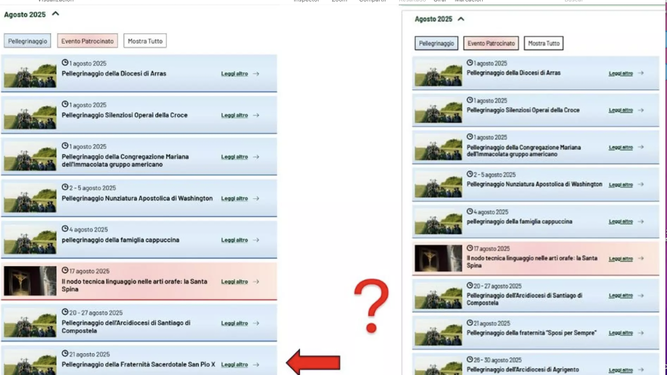Screen dimensions: 667x375
Task: Click arrow icon beside left Silenziosi Operai della Croce
Action: tap(256, 115)
